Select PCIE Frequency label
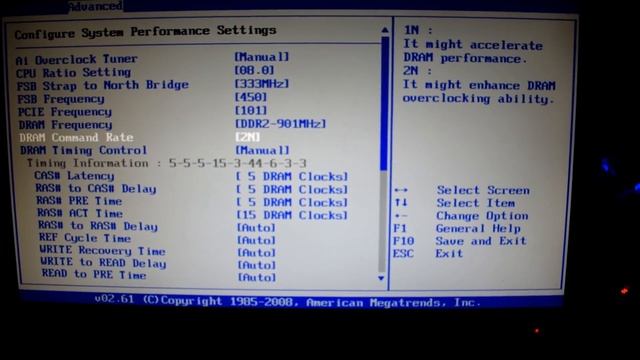This screenshot has height=360, width=640. (x=65, y=112)
